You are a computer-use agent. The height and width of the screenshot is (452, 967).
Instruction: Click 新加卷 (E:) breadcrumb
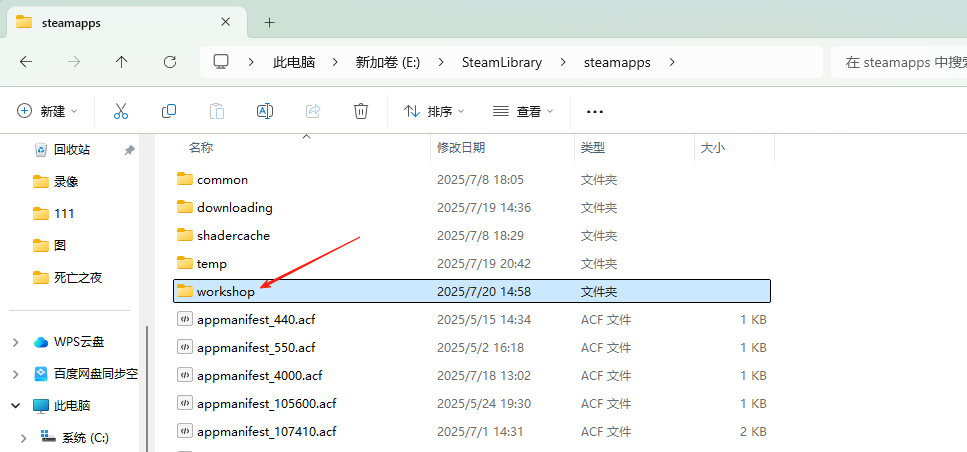[x=388, y=62]
